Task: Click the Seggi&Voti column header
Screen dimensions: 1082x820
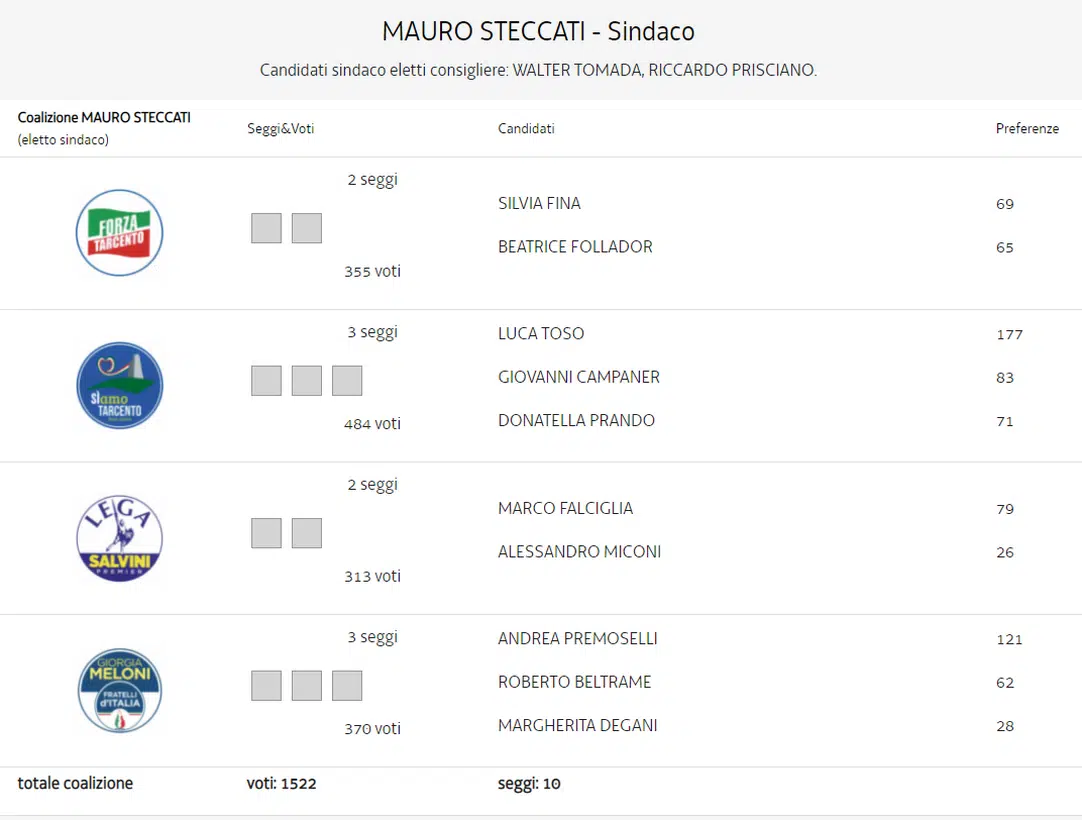Action: [281, 129]
